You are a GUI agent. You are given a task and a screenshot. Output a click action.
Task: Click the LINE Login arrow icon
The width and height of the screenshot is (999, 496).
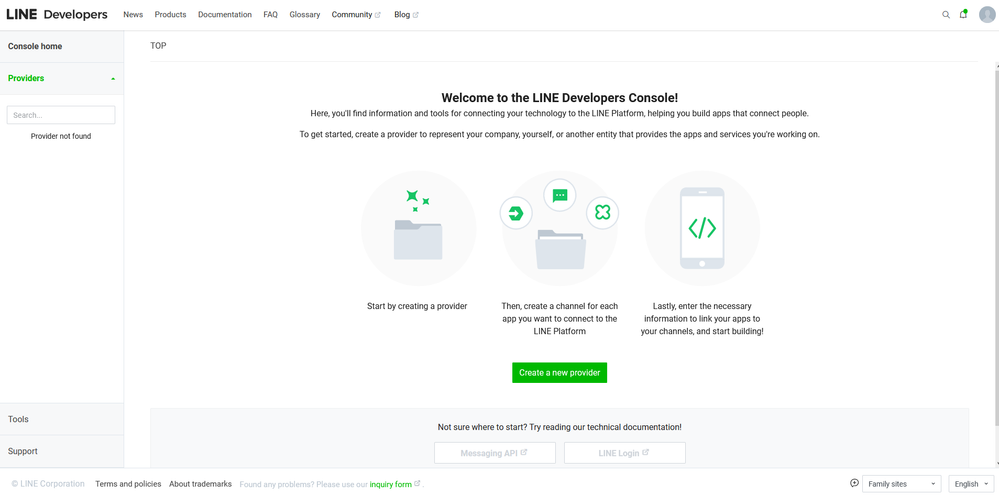click(x=516, y=213)
